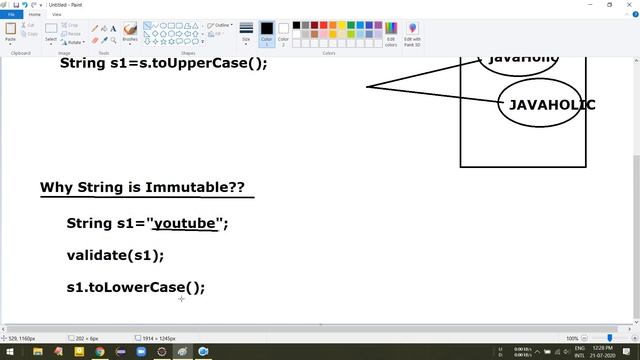Select the Right arrow shape
Screen dimensions: 640x360
179,34
